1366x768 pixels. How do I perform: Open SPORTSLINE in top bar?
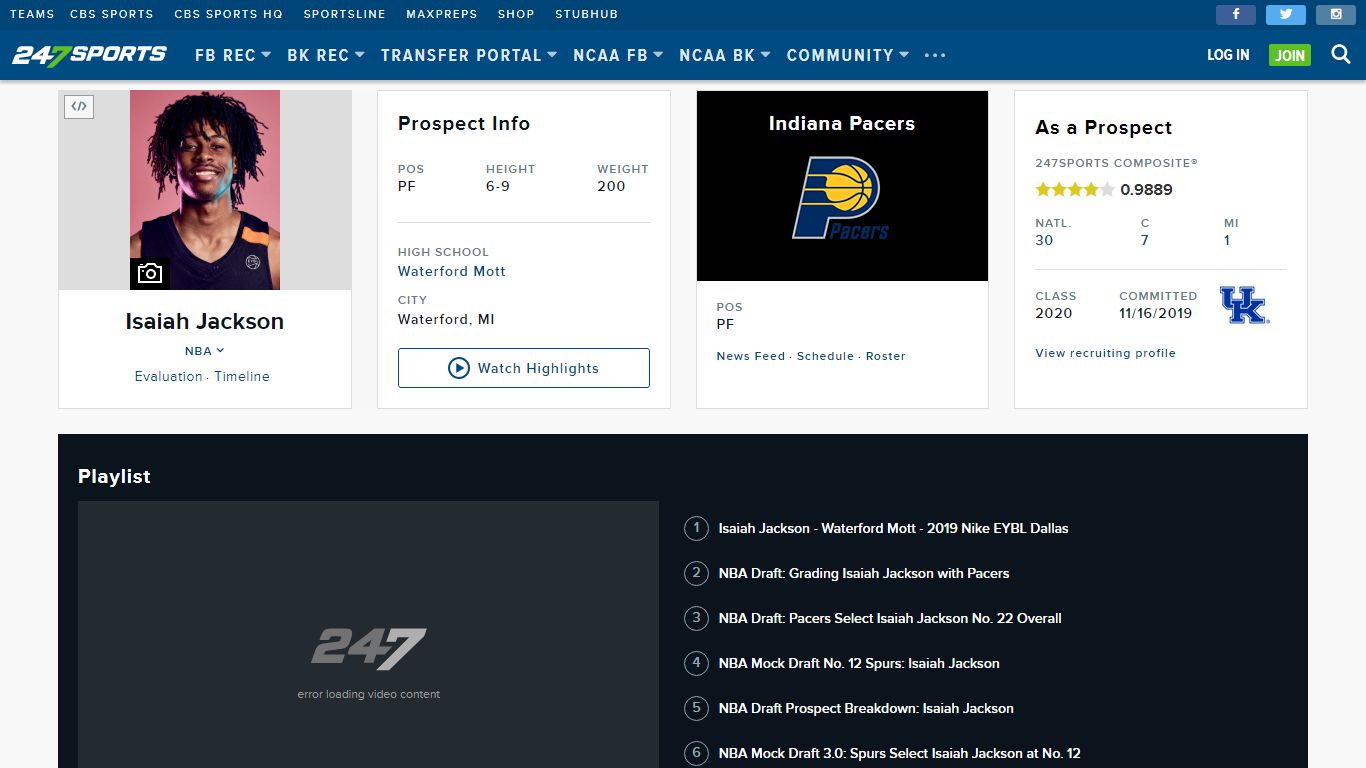pyautogui.click(x=345, y=14)
